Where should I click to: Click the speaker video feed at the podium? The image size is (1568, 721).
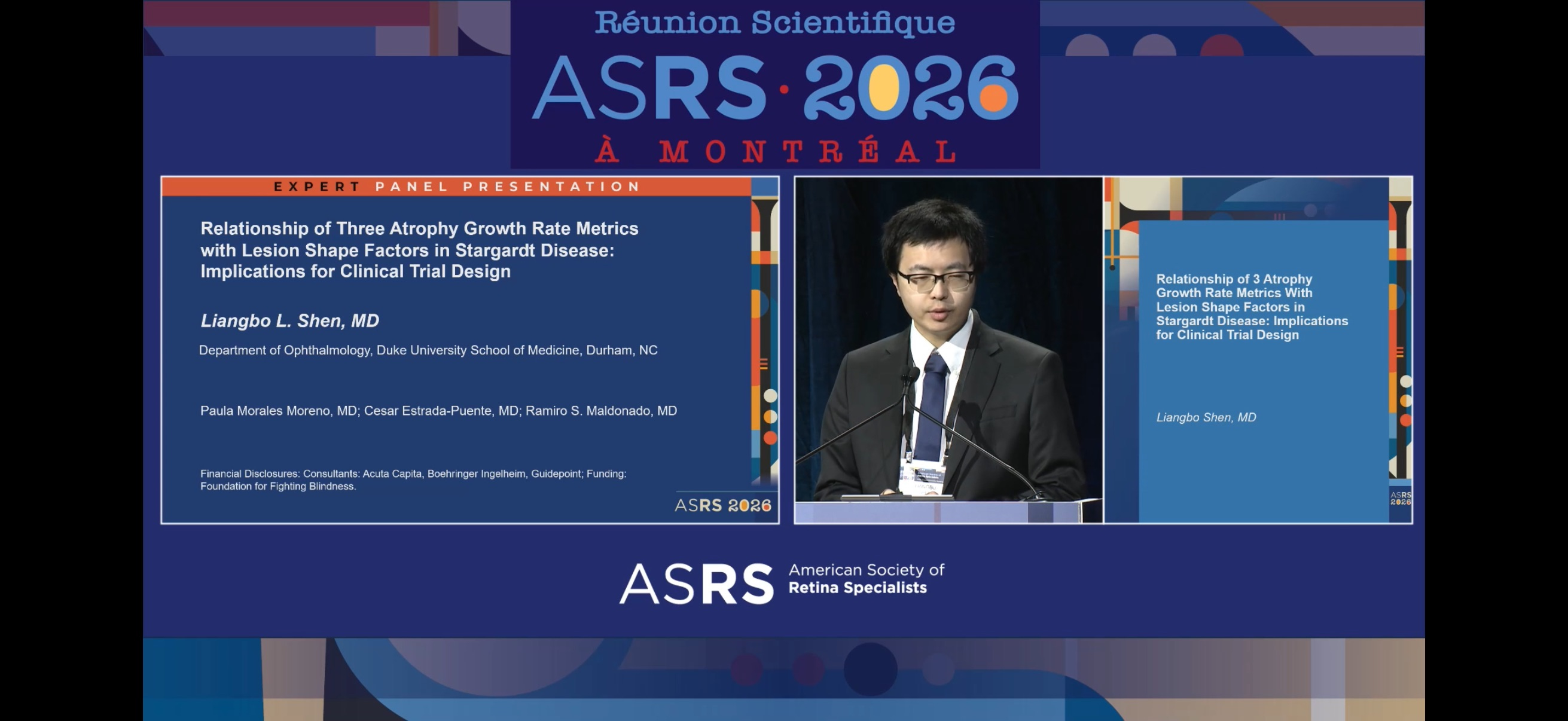click(948, 350)
